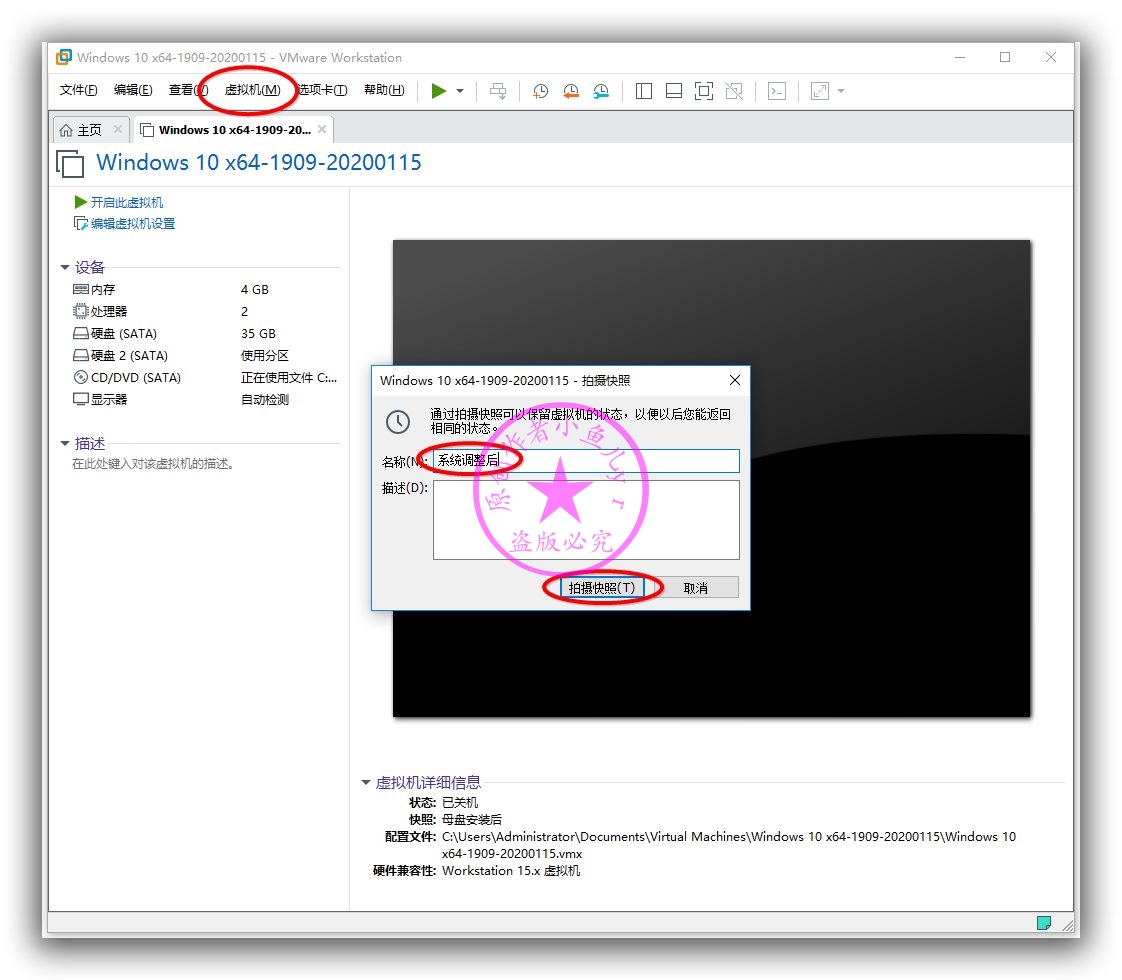Select the 处理器 device row
Image resolution: width=1122 pixels, height=980 pixels.
click(204, 312)
